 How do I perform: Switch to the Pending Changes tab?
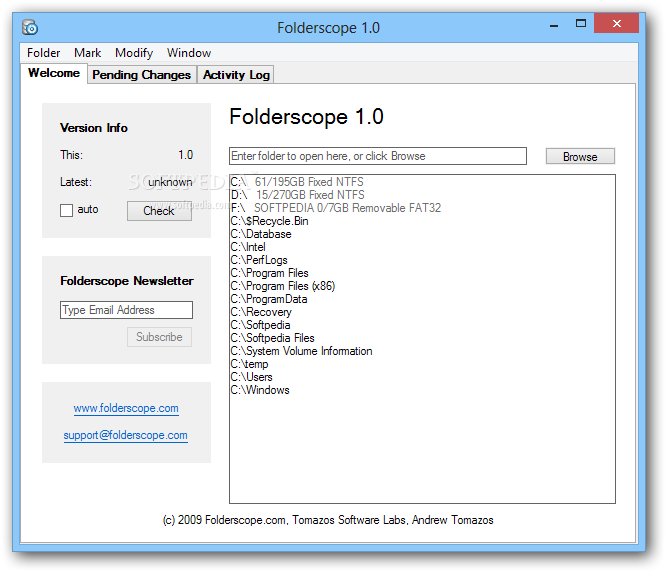[142, 75]
